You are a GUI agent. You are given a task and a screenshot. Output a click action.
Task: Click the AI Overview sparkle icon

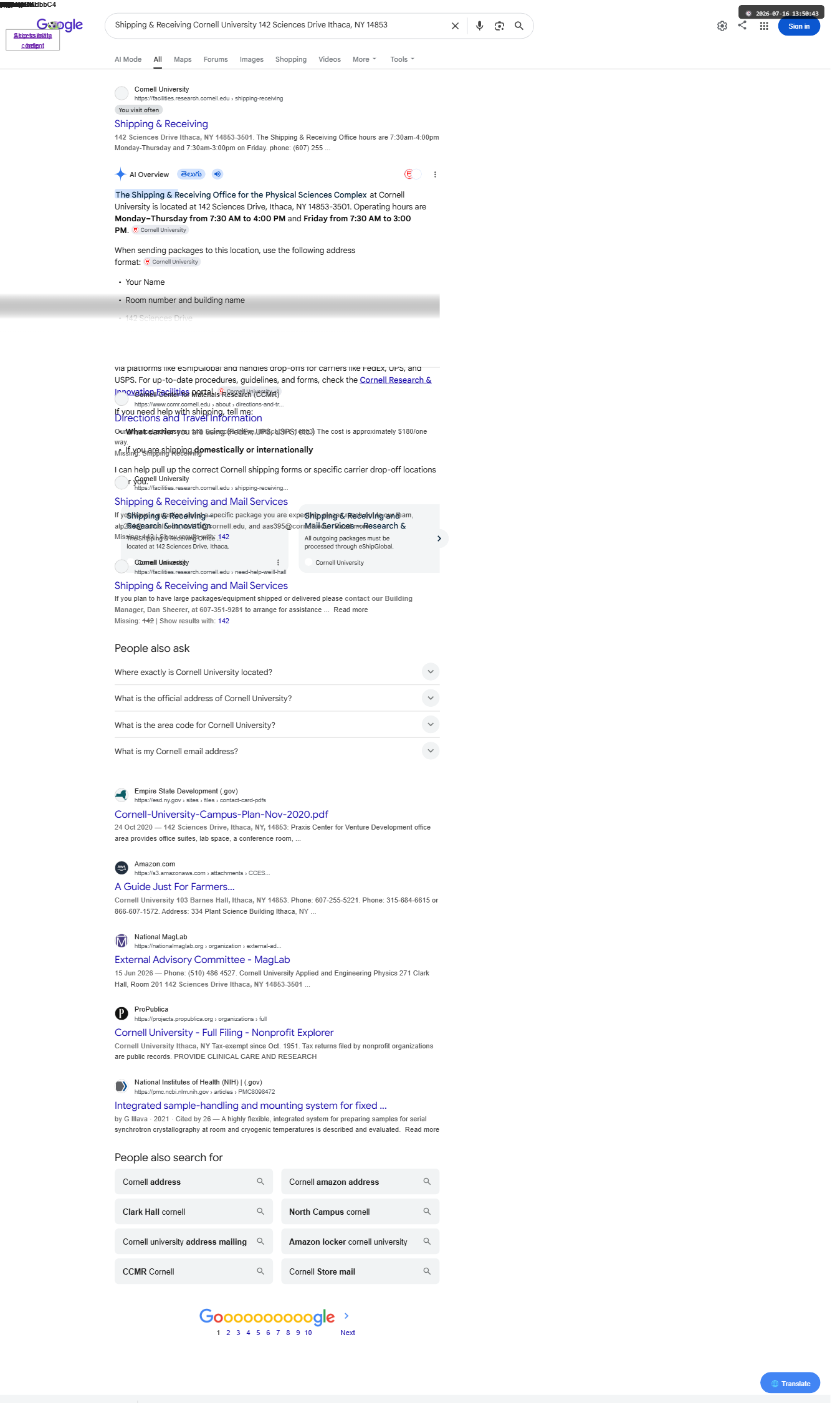click(x=120, y=175)
